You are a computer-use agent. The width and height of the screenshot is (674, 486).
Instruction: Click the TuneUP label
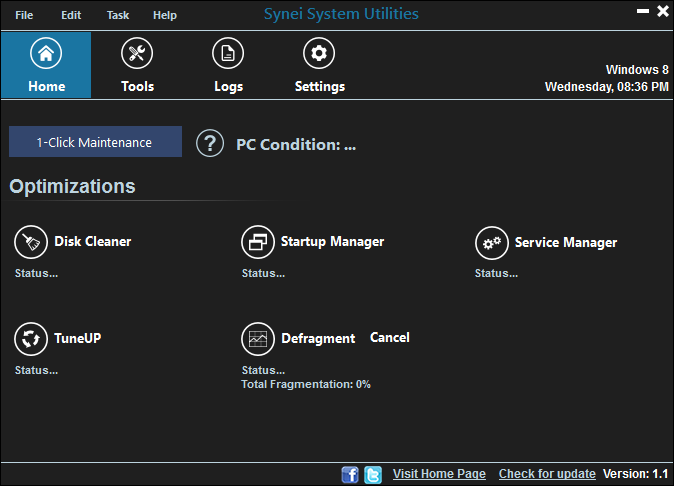[78, 338]
